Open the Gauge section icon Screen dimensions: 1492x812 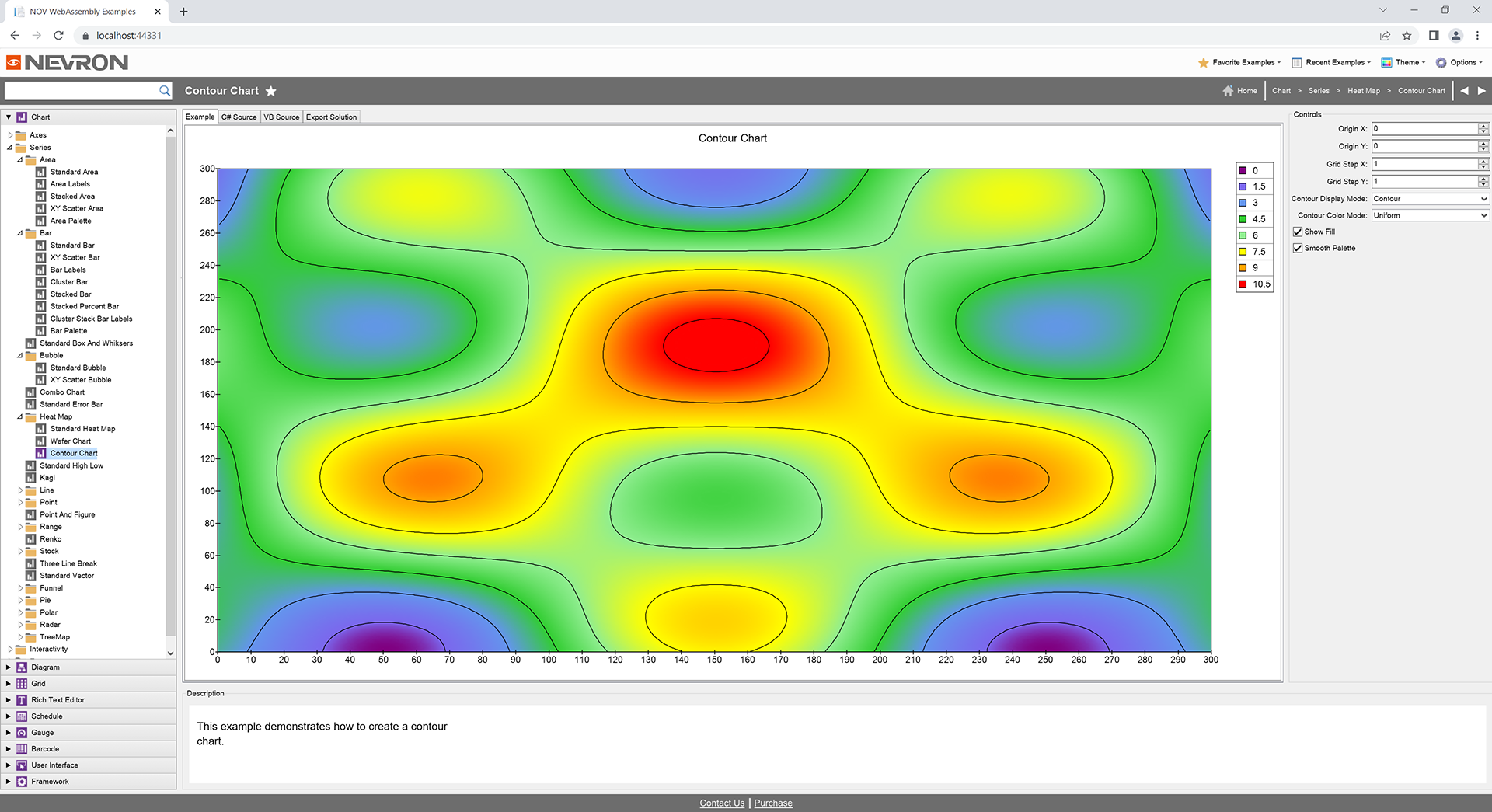click(22, 733)
